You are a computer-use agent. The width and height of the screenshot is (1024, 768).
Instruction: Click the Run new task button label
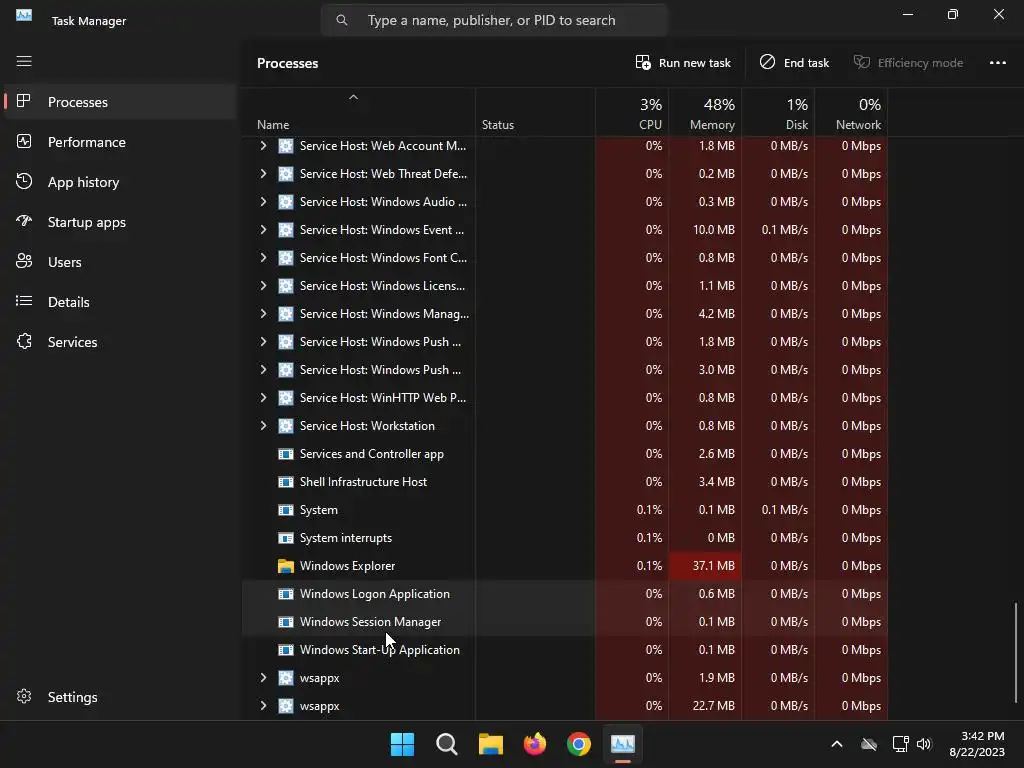pyautogui.click(x=694, y=63)
